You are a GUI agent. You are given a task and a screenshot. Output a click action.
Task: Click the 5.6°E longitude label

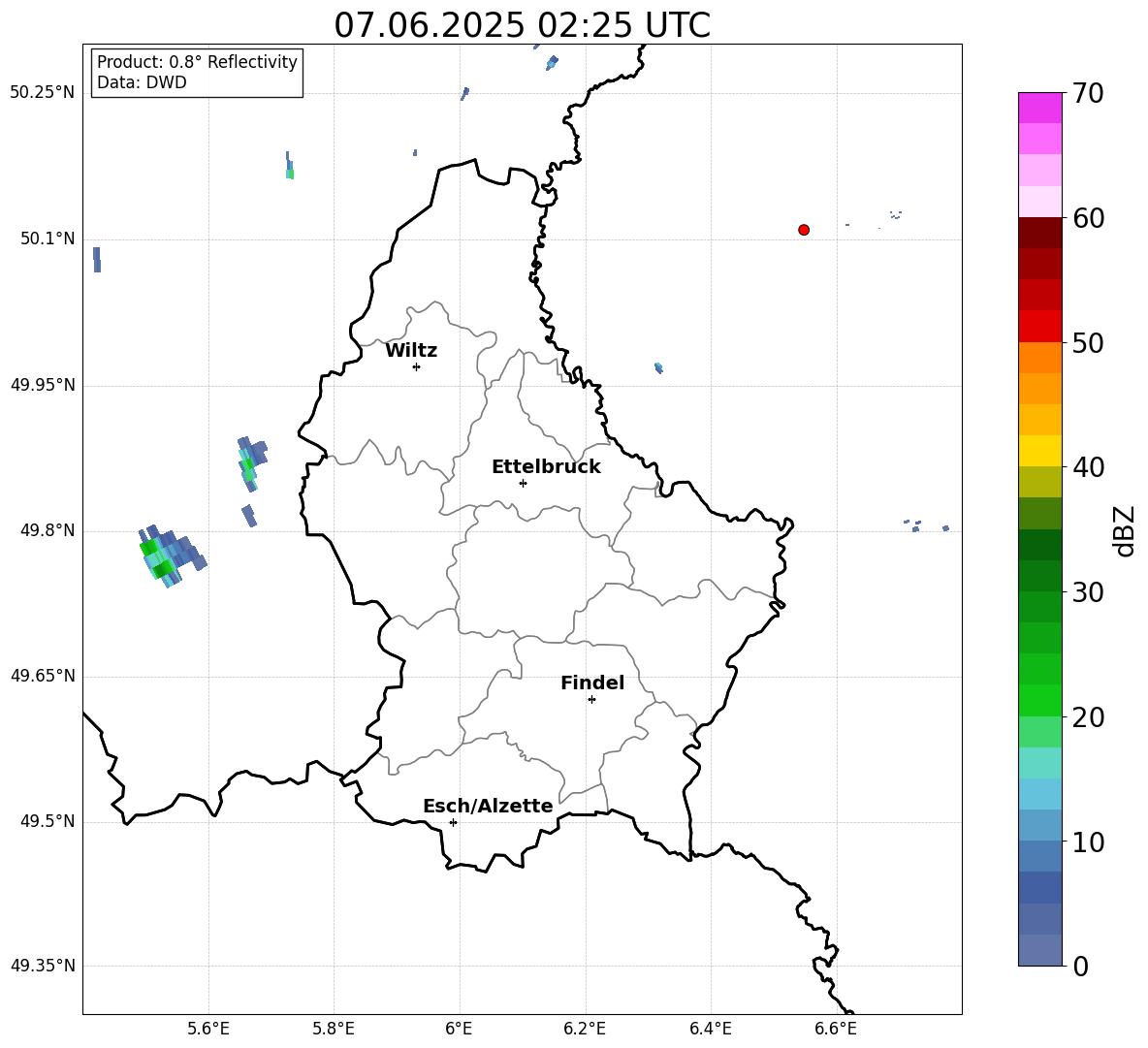coord(208,1029)
